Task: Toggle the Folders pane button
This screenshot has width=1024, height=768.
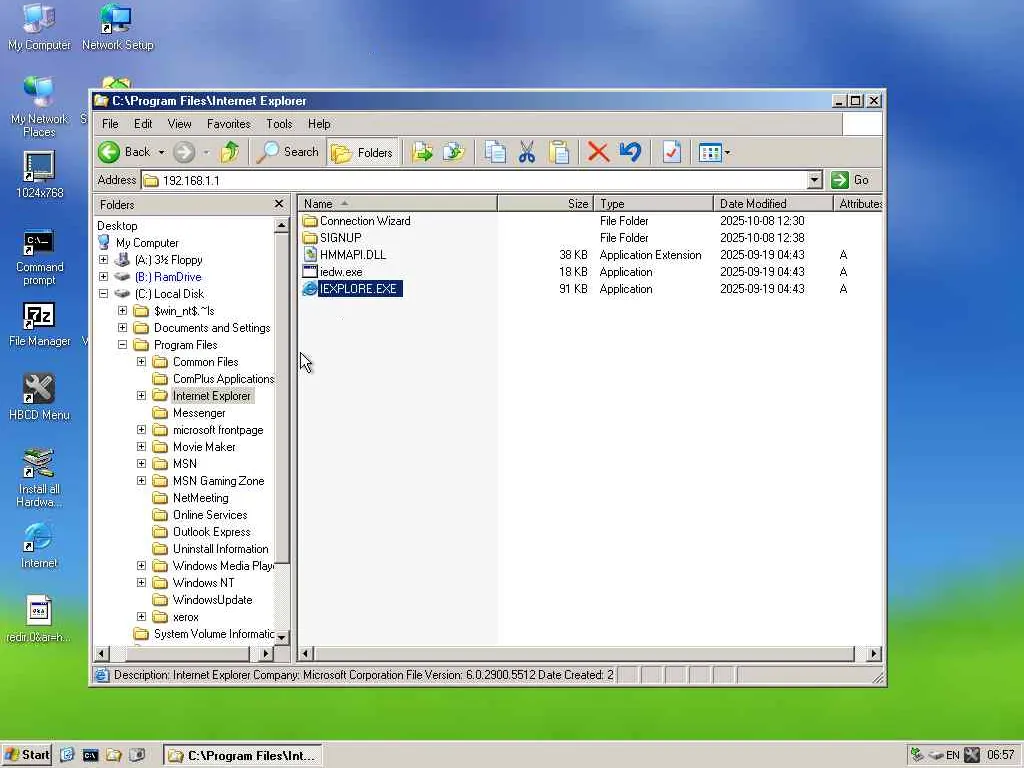Action: tap(362, 152)
